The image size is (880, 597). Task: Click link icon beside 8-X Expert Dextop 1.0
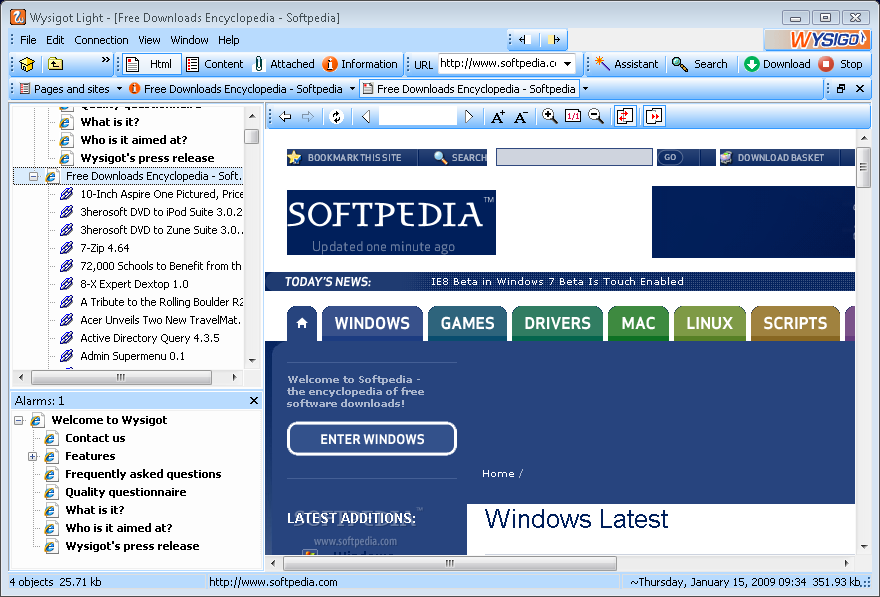(x=66, y=284)
